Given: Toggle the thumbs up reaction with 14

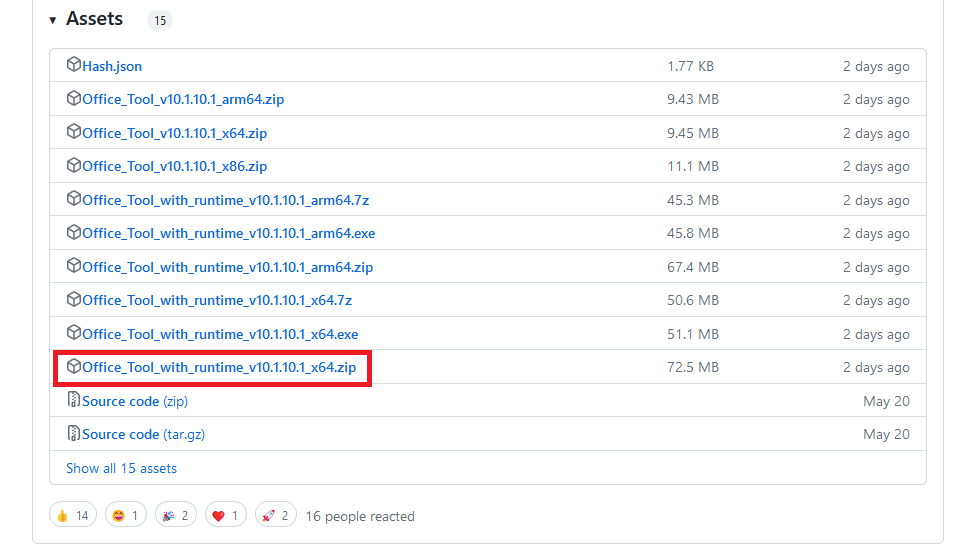Looking at the screenshot, I should [73, 516].
